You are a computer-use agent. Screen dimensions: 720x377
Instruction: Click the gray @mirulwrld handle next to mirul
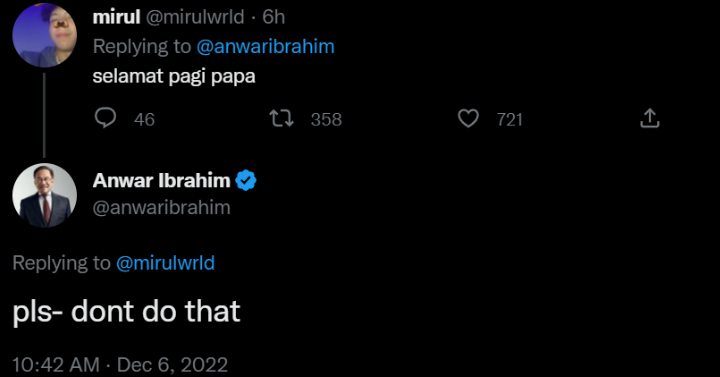pyautogui.click(x=195, y=17)
